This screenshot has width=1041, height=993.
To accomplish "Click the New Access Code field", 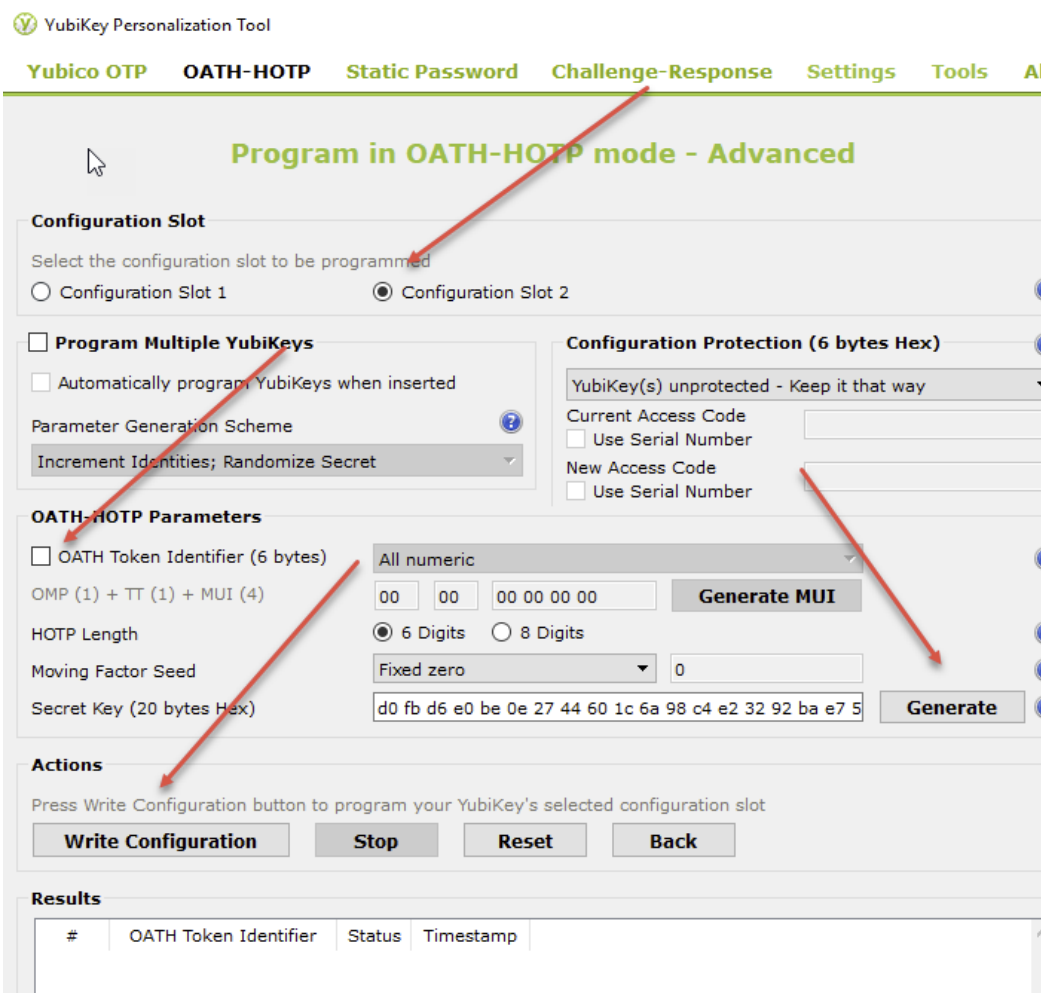I will tap(922, 477).
